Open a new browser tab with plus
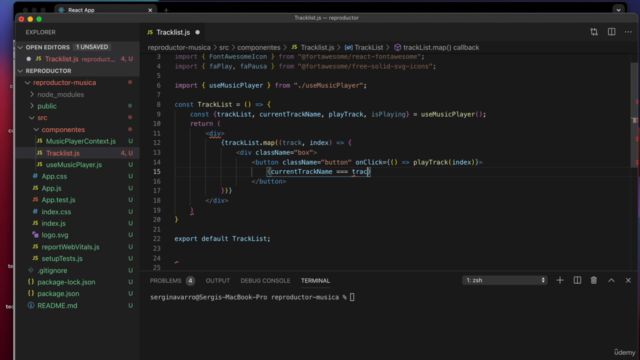 click(x=166, y=10)
